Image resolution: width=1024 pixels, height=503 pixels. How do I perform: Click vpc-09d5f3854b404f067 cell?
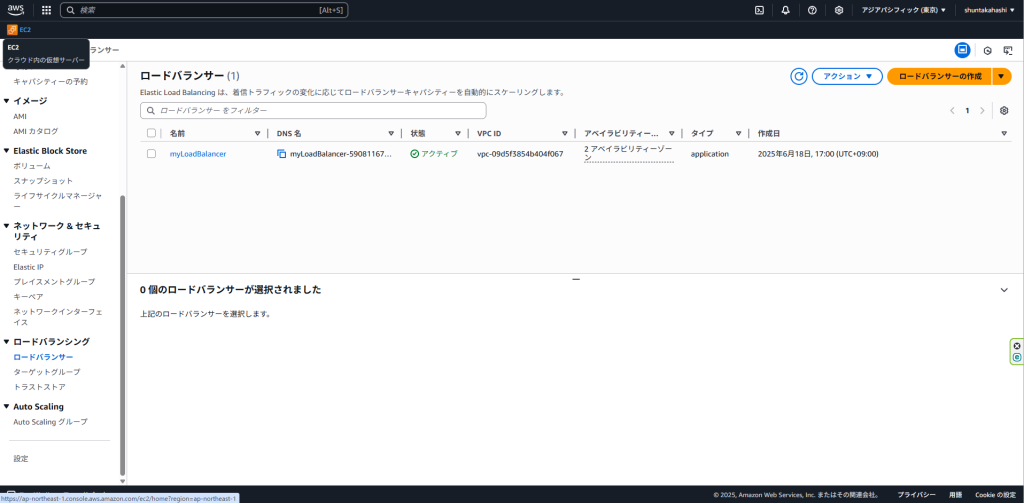(520, 154)
